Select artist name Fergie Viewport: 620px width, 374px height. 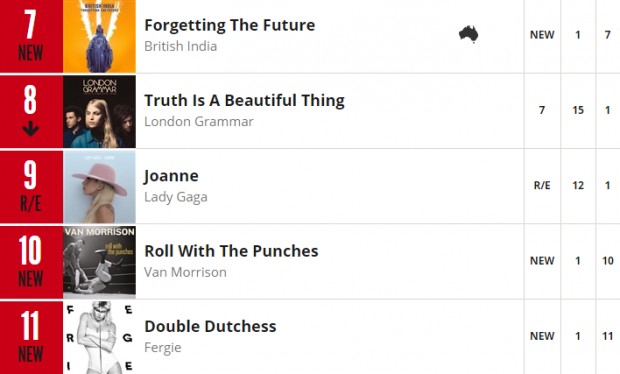coord(163,348)
